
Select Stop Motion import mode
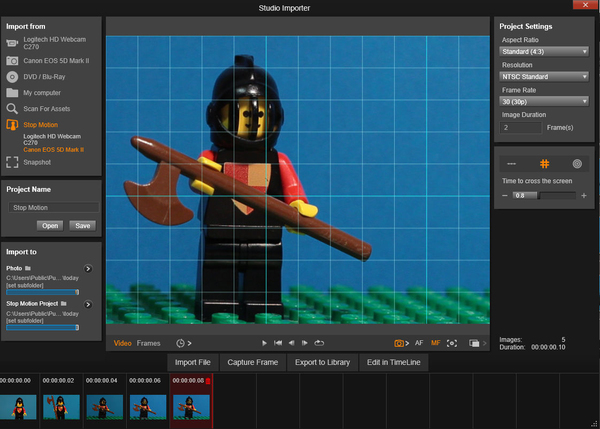[x=32, y=125]
